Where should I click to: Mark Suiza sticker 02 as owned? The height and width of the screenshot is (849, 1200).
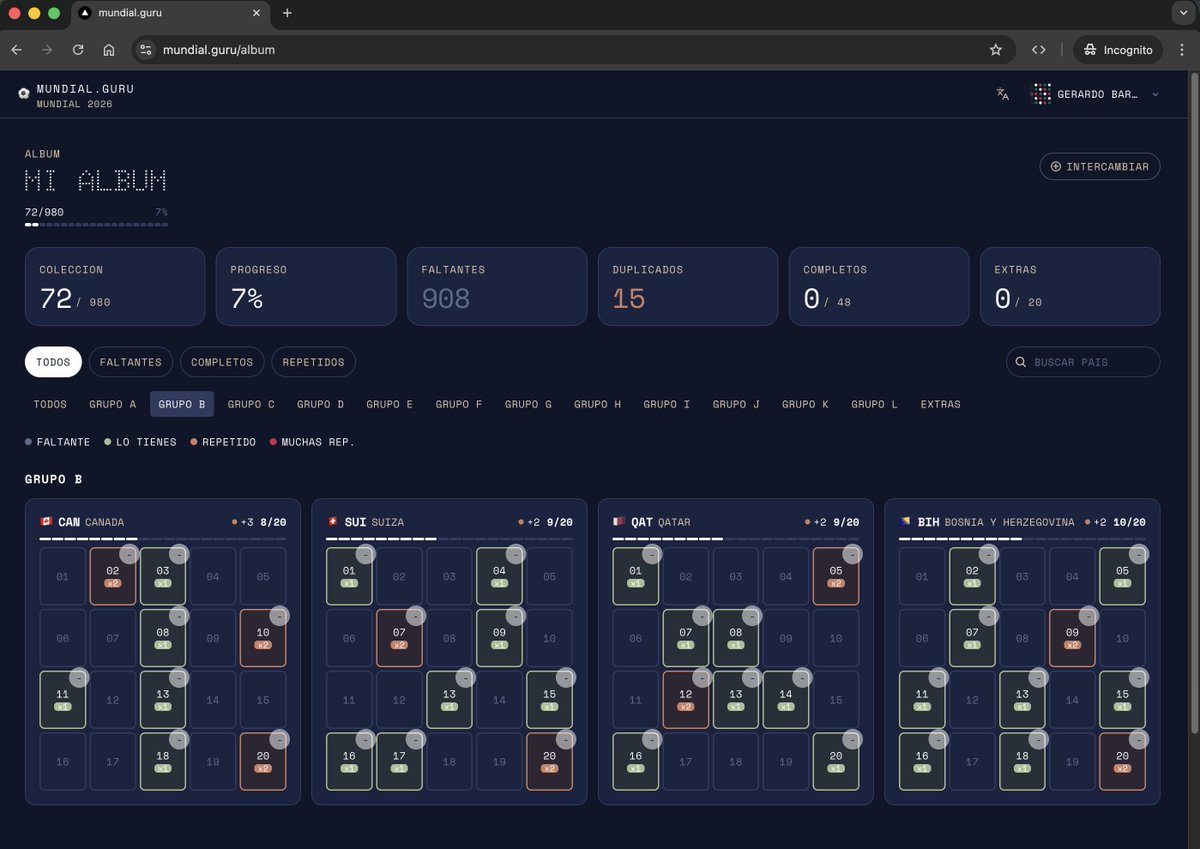click(399, 576)
